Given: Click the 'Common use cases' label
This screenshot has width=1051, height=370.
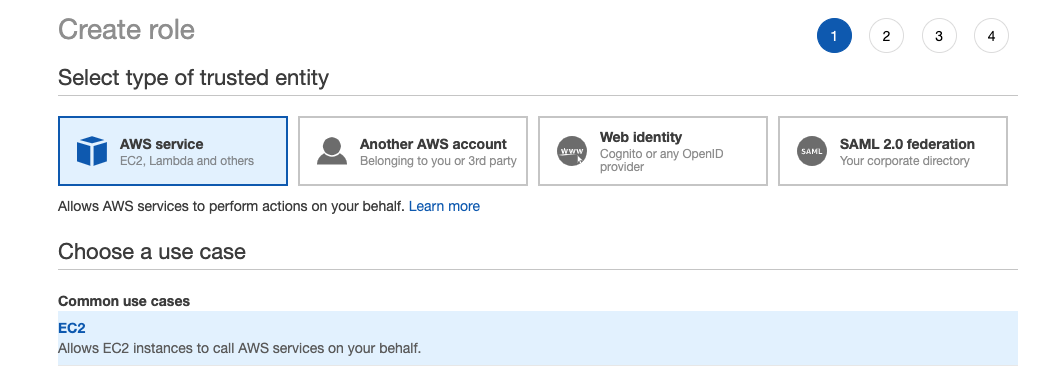Looking at the screenshot, I should [x=124, y=302].
